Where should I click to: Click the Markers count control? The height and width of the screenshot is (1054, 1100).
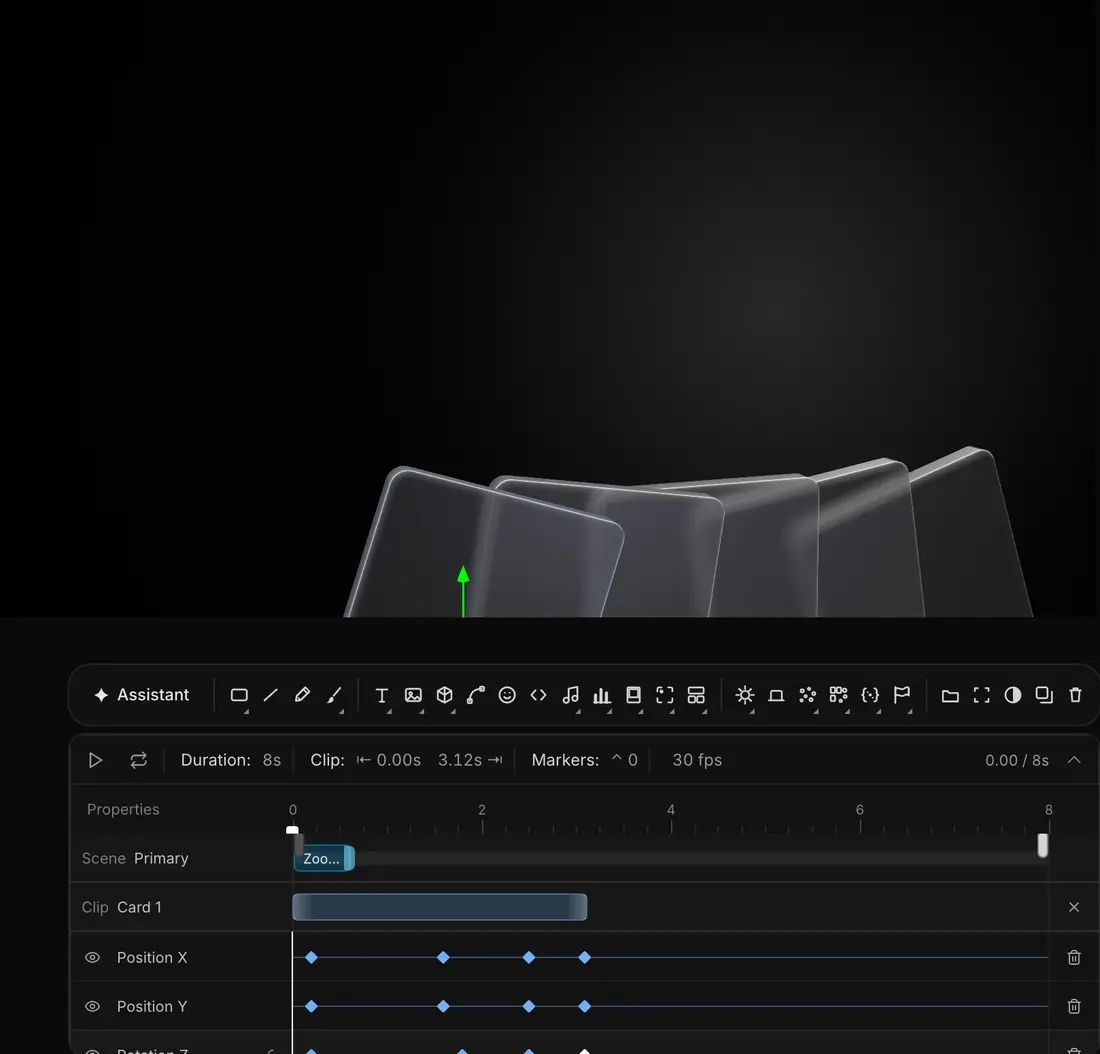(624, 760)
